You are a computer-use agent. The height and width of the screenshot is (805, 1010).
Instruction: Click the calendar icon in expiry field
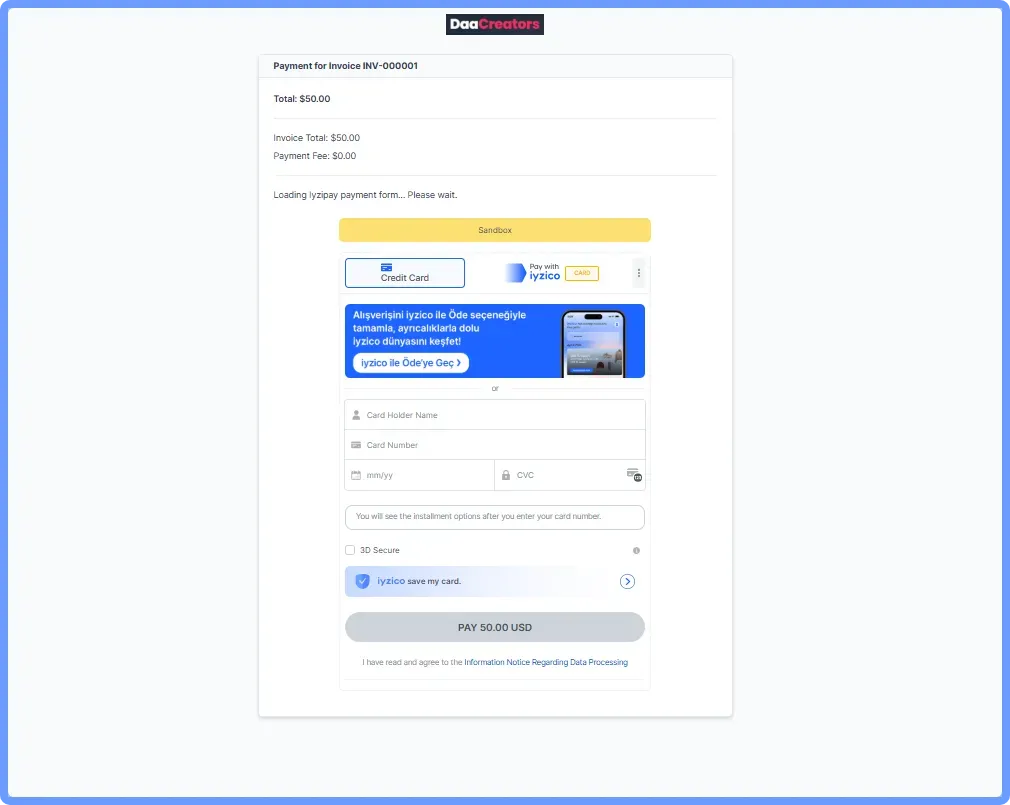point(356,475)
